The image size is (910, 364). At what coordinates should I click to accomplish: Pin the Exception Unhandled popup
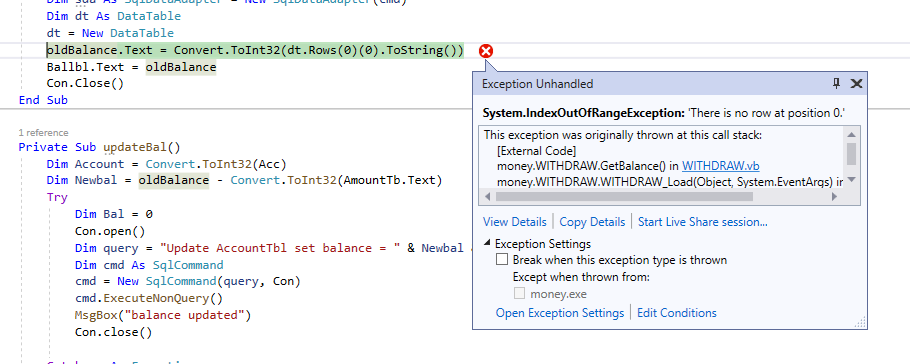point(836,84)
